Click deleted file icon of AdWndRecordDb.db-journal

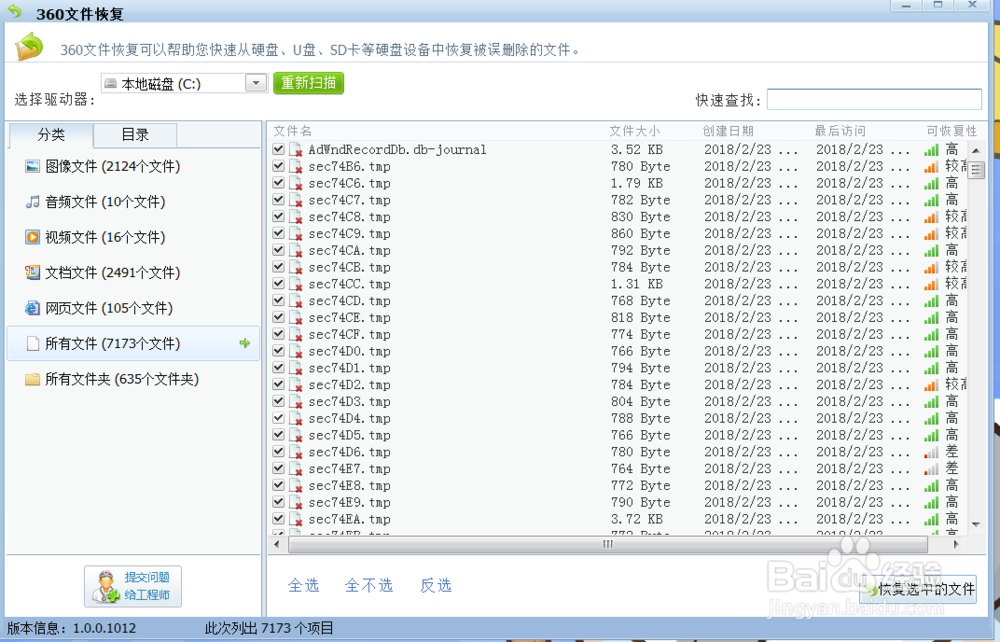click(296, 150)
